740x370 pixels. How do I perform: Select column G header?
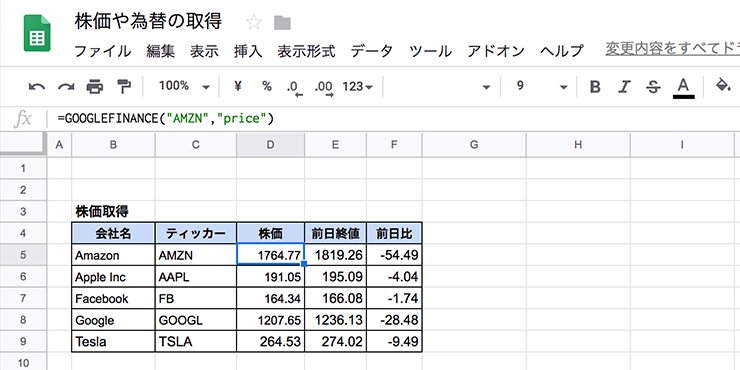coord(474,145)
